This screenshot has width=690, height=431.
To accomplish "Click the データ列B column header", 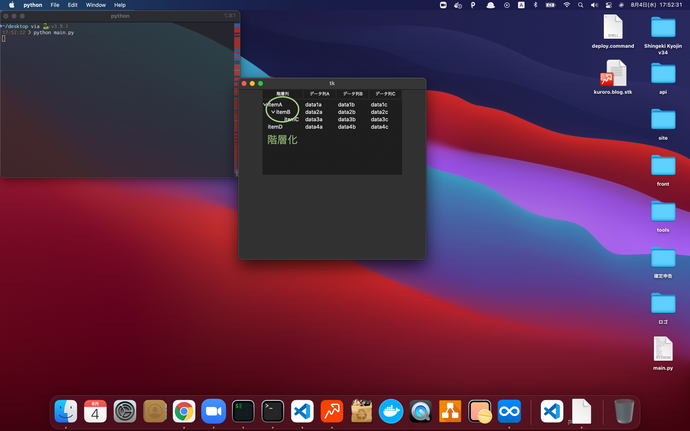I will 352,94.
